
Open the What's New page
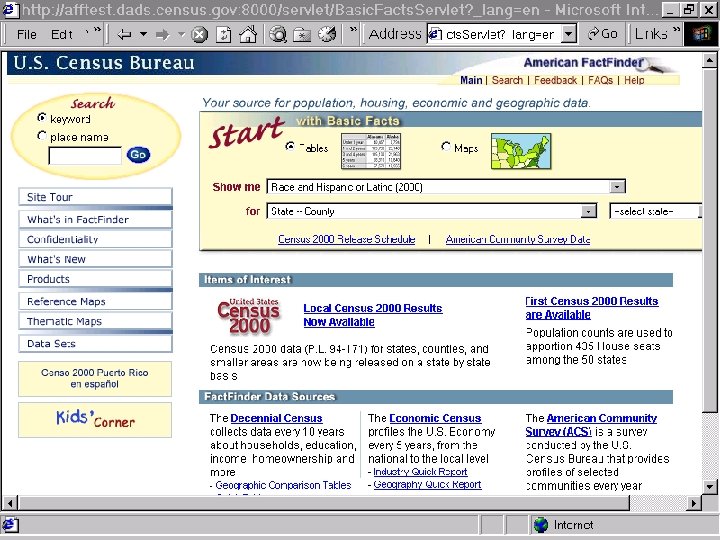point(96,259)
